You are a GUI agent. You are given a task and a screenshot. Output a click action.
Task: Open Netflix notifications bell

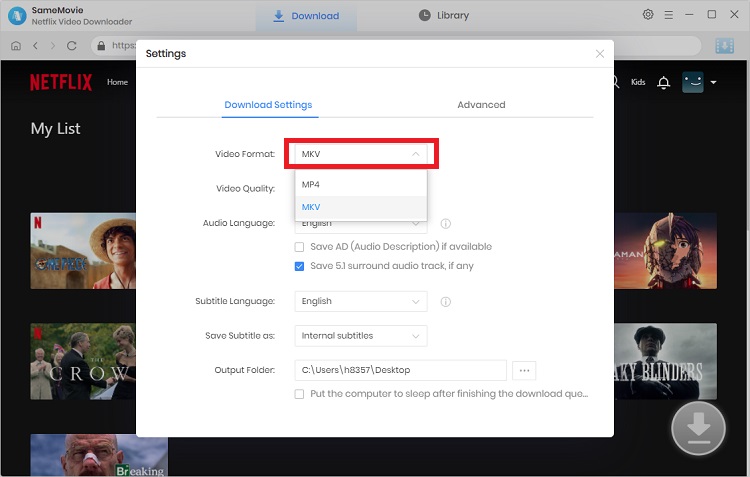[663, 83]
